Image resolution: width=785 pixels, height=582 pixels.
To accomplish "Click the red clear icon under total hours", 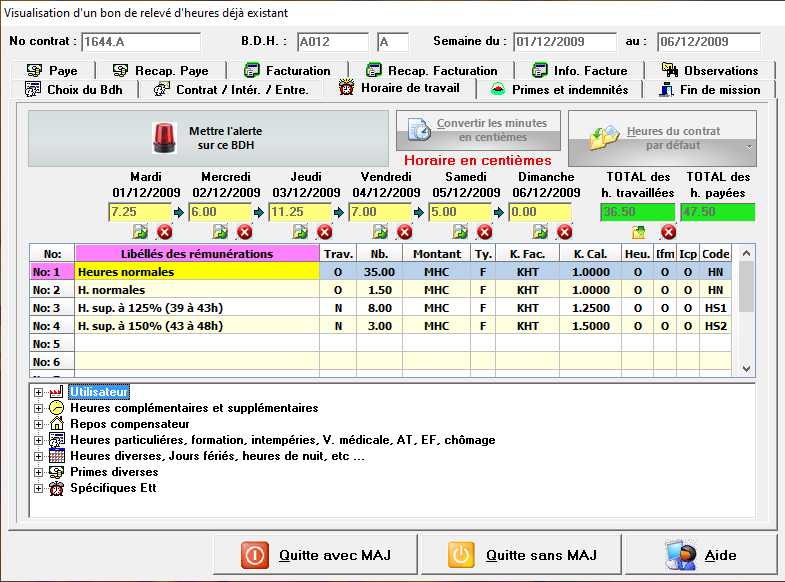I will (x=669, y=232).
